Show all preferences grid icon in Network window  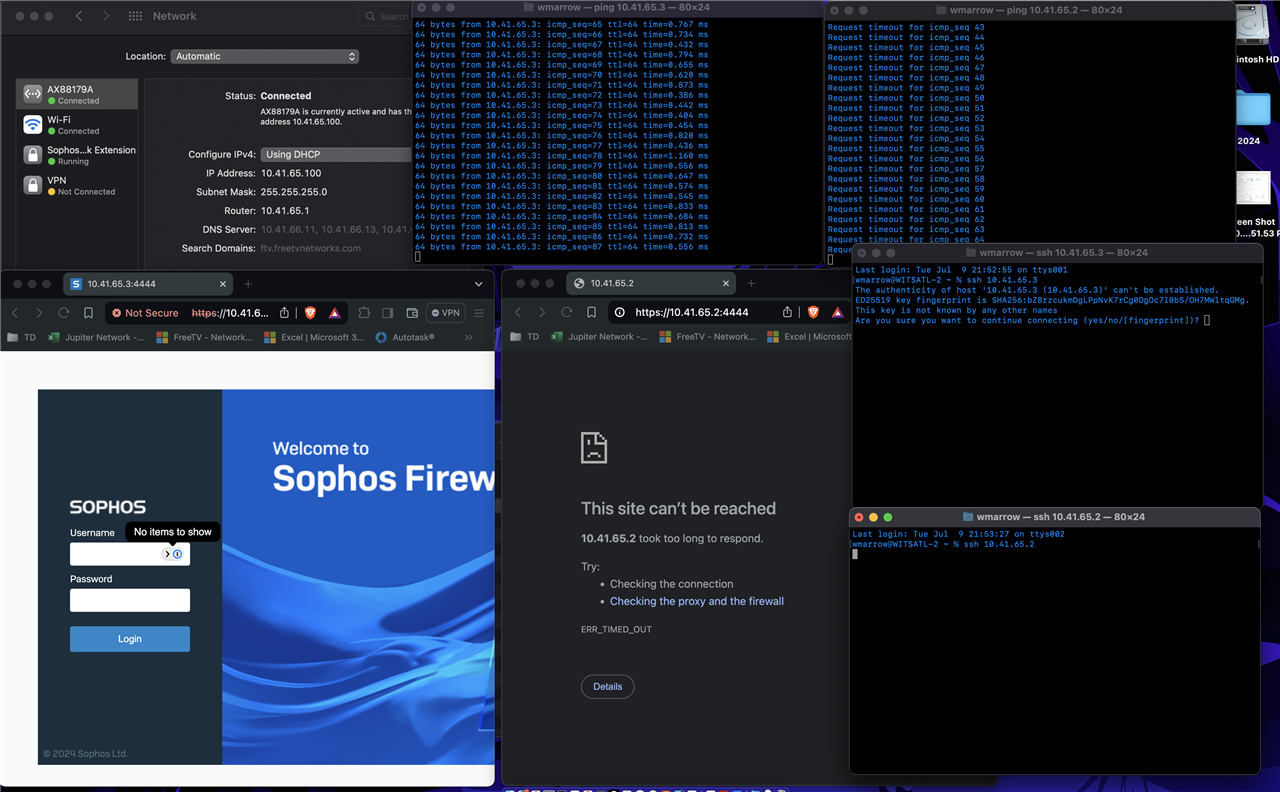tap(136, 16)
